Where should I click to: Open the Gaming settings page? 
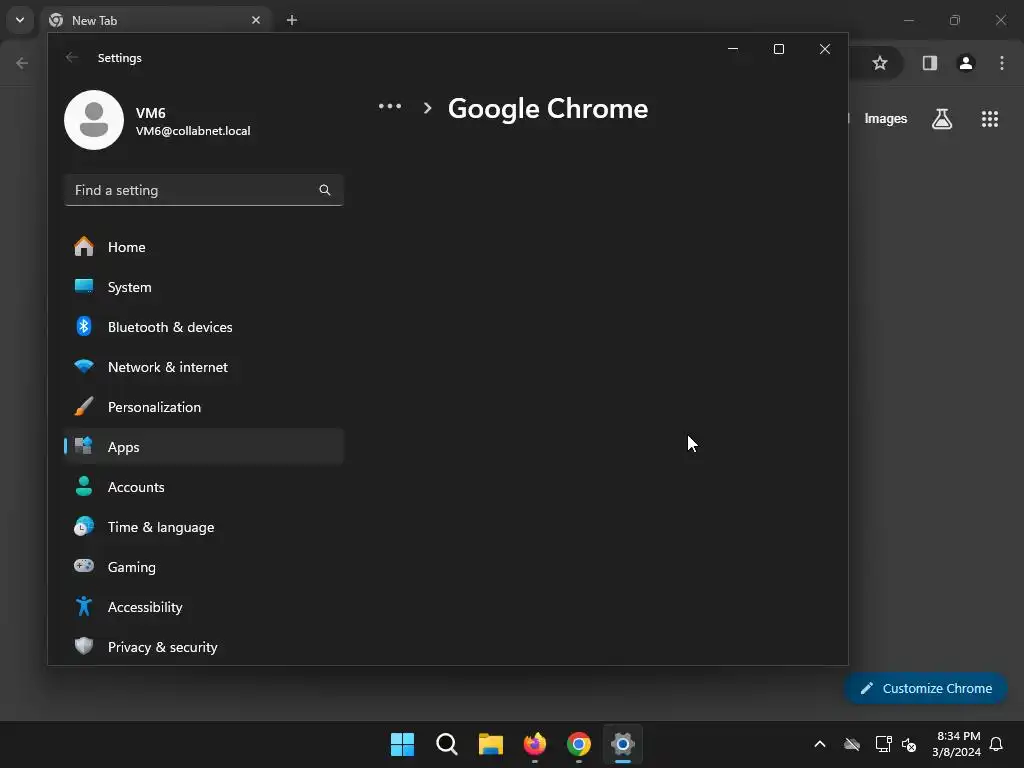(204, 567)
